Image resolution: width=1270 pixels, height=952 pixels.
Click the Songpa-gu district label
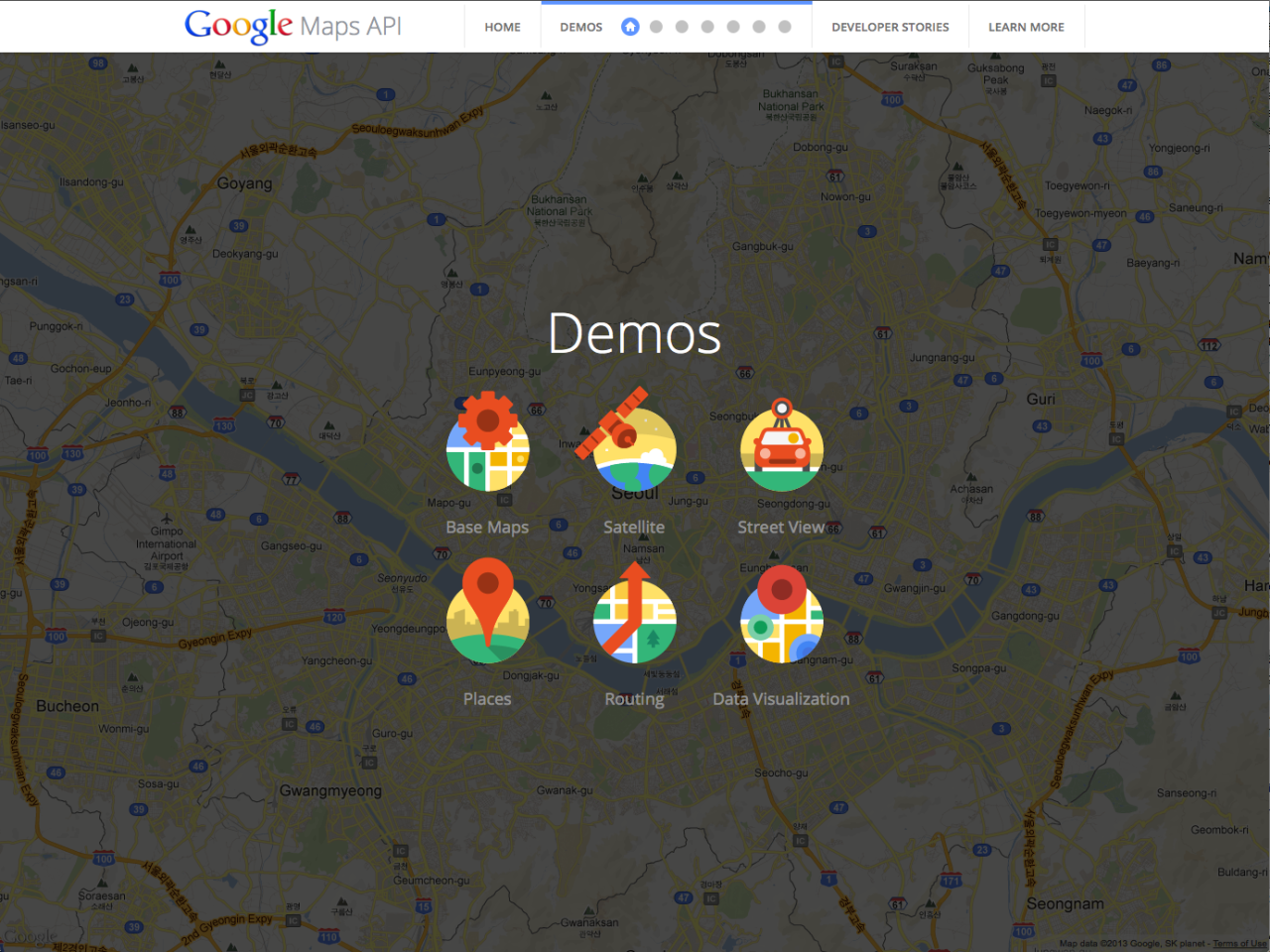(979, 668)
